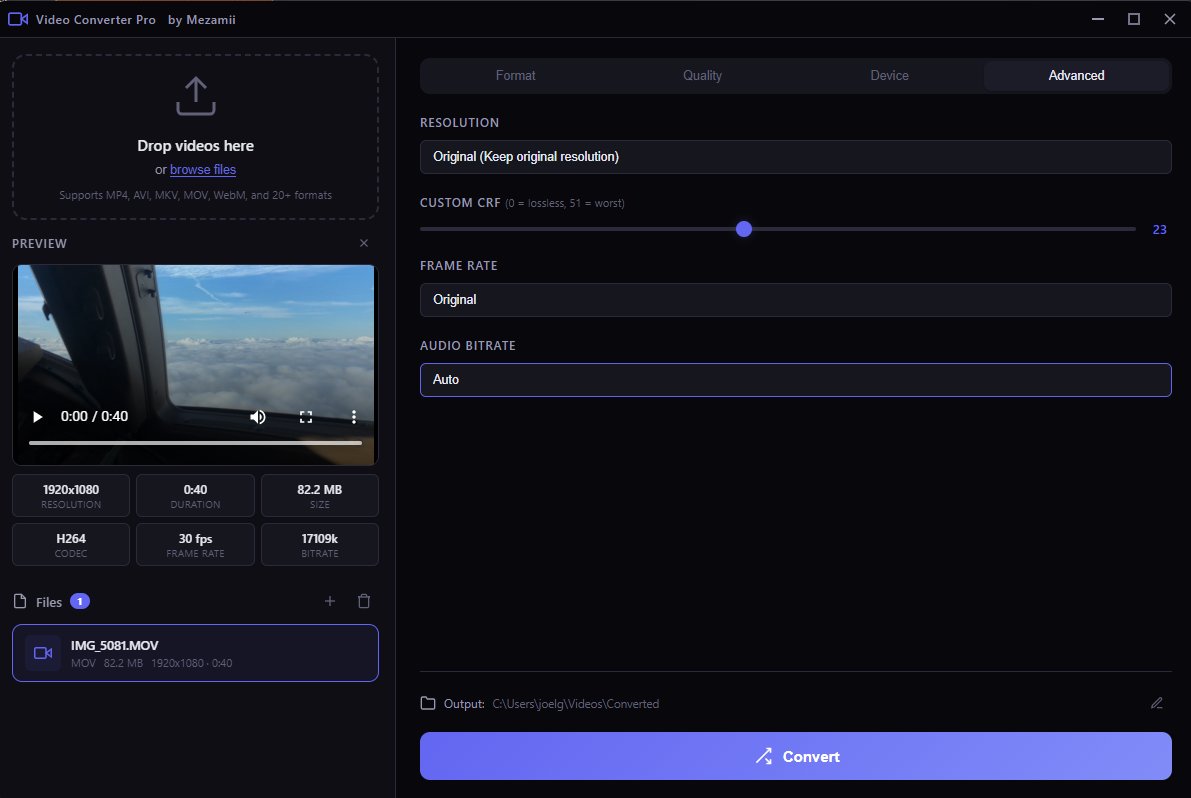Close the preview panel
Viewport: 1191px width, 798px height.
tap(364, 243)
